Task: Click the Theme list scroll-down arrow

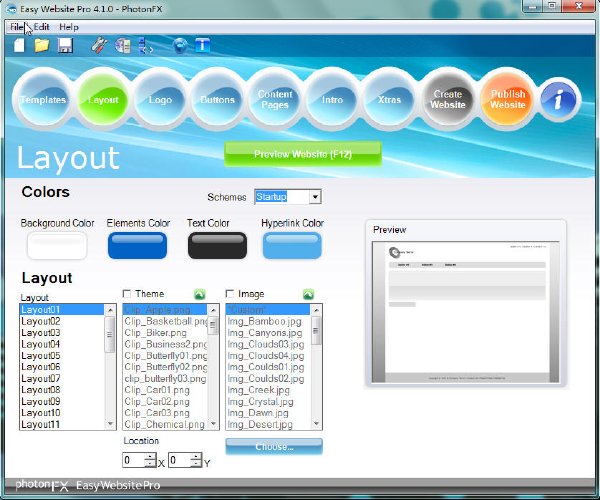Action: click(x=213, y=423)
